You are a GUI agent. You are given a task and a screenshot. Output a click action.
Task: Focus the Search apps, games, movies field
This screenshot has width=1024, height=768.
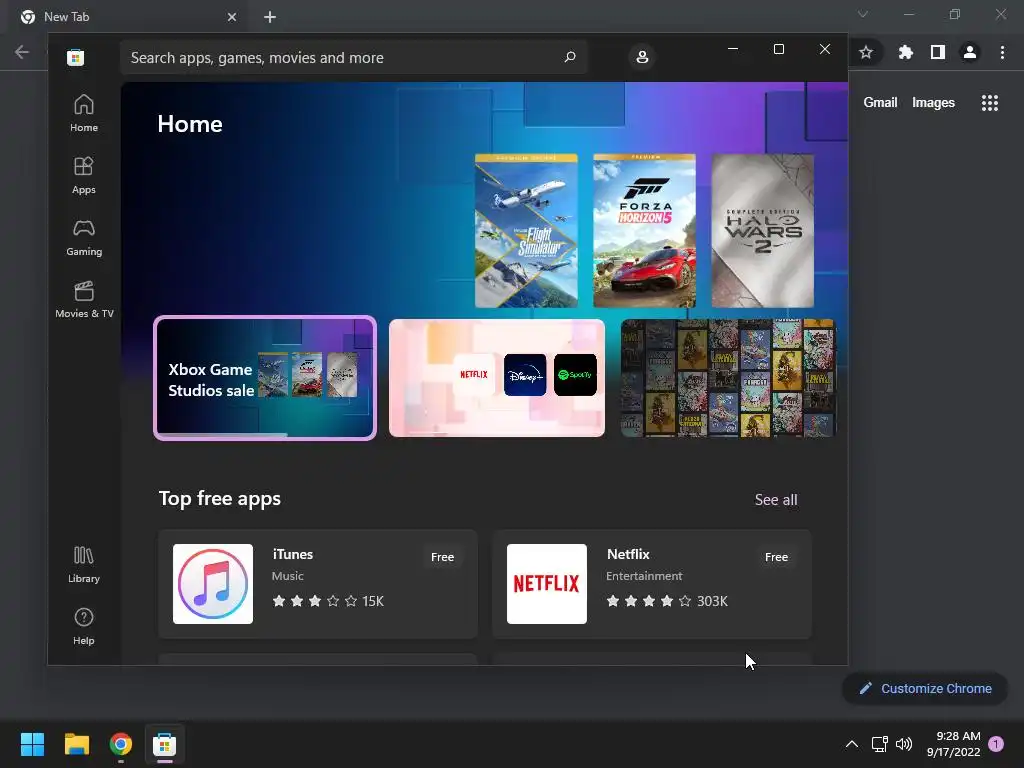[x=353, y=57]
